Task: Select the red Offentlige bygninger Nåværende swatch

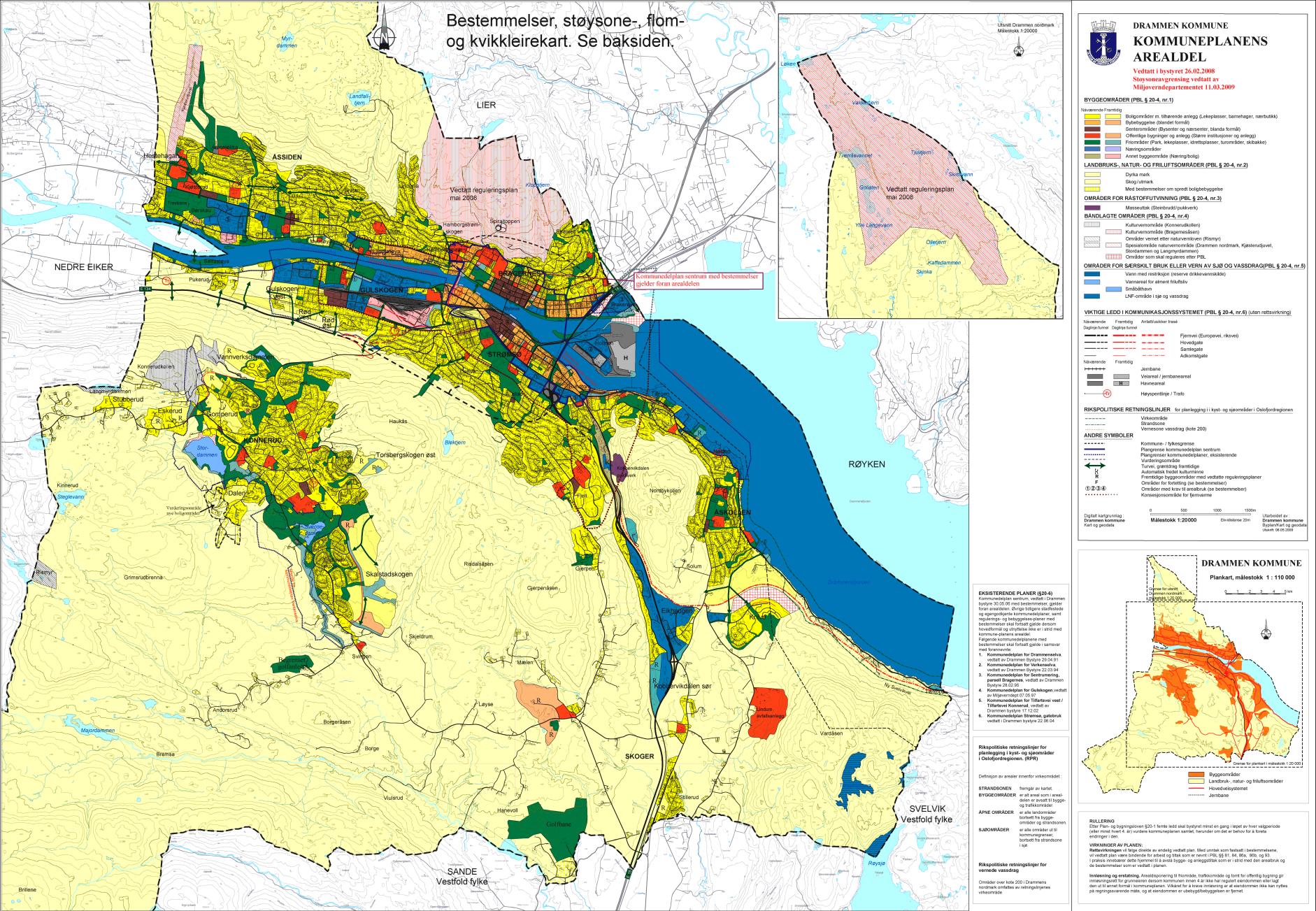Action: tap(1094, 136)
